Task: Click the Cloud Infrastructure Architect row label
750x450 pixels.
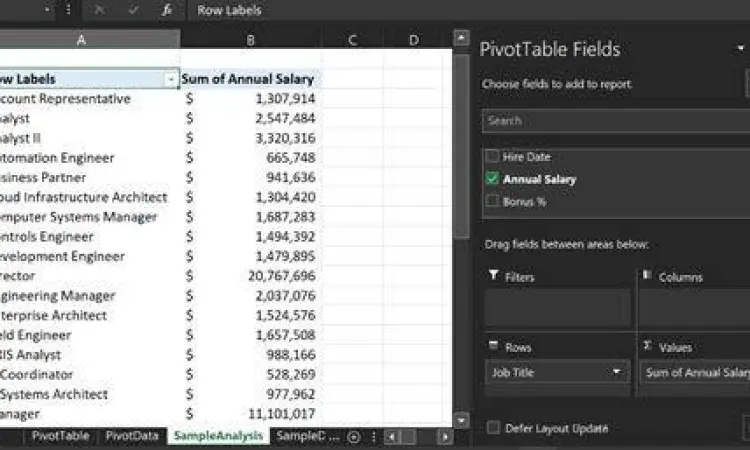Action: tap(84, 198)
